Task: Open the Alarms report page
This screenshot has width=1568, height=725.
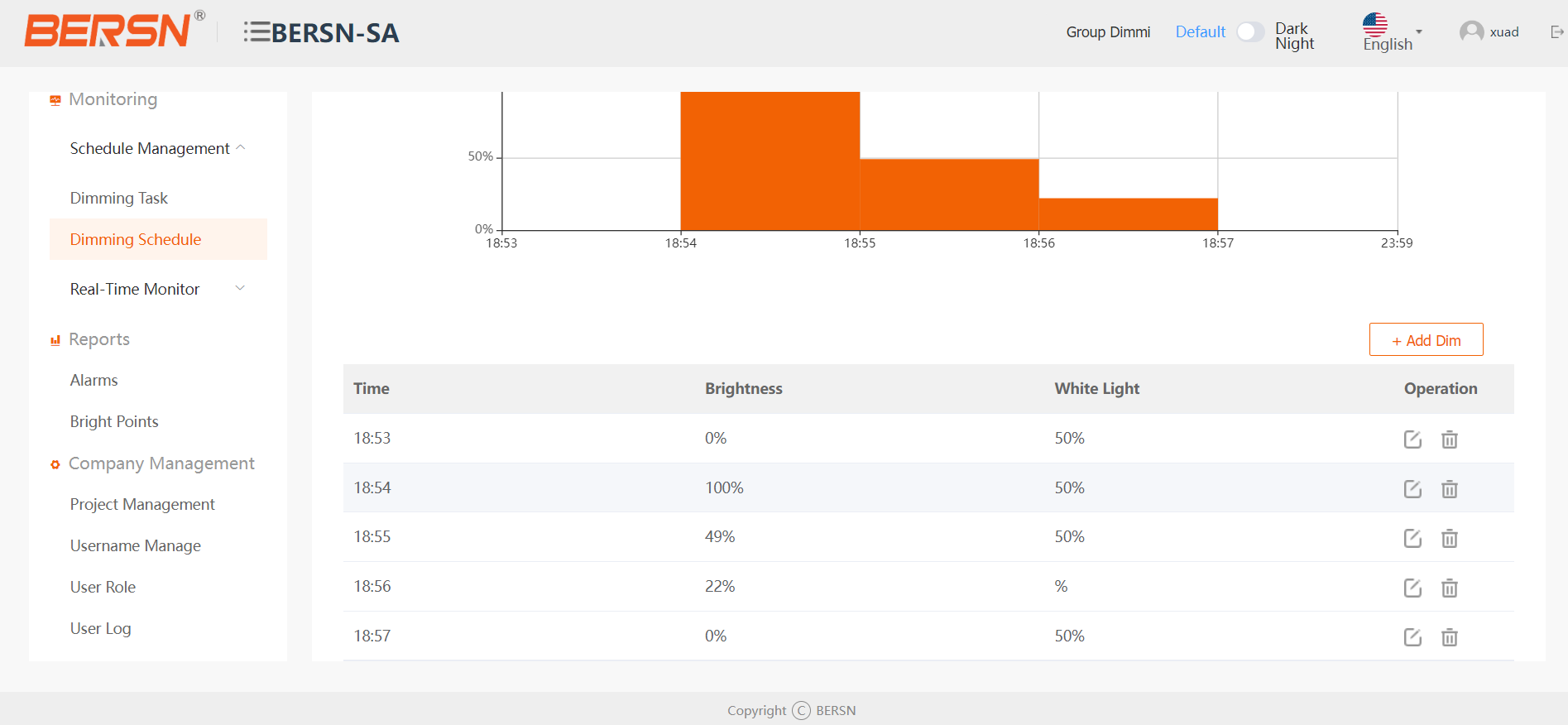Action: [94, 380]
